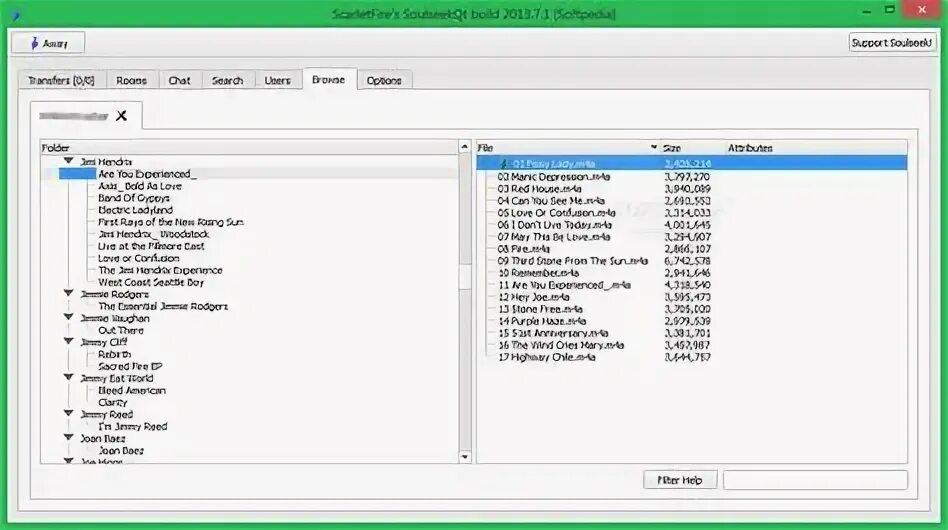Open the Band Of Gypsys folder

pos(134,198)
